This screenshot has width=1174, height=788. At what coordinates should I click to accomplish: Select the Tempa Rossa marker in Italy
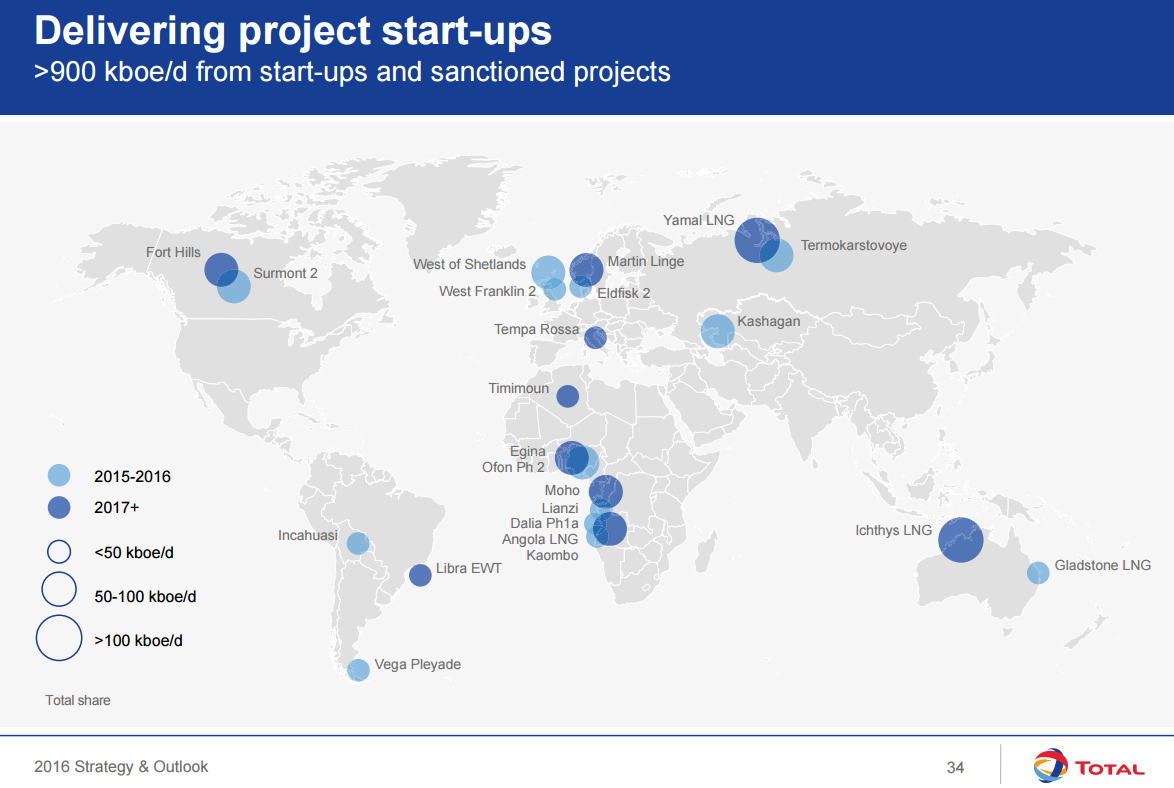(x=597, y=338)
